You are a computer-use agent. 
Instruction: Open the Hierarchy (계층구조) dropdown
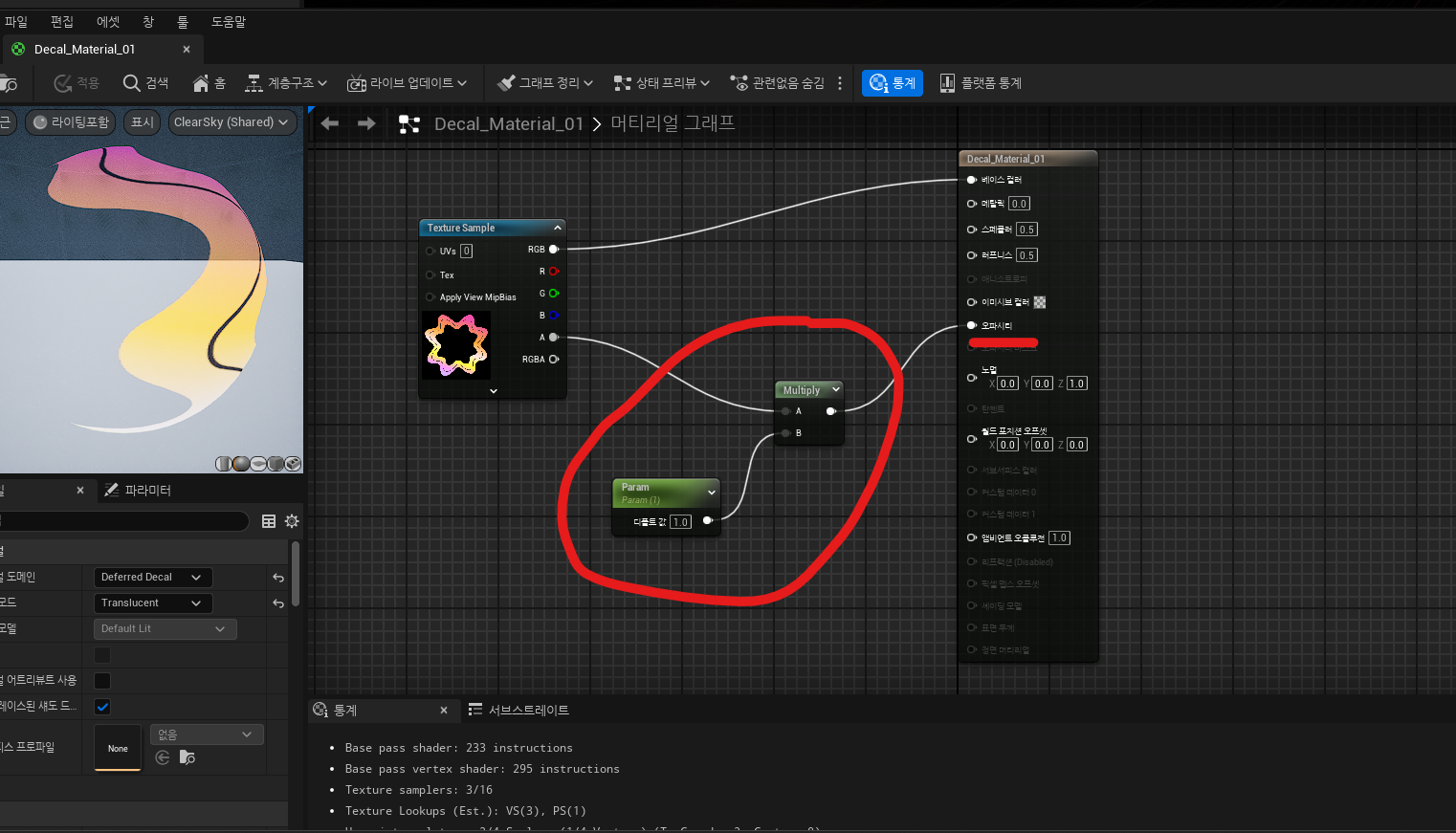[x=286, y=83]
